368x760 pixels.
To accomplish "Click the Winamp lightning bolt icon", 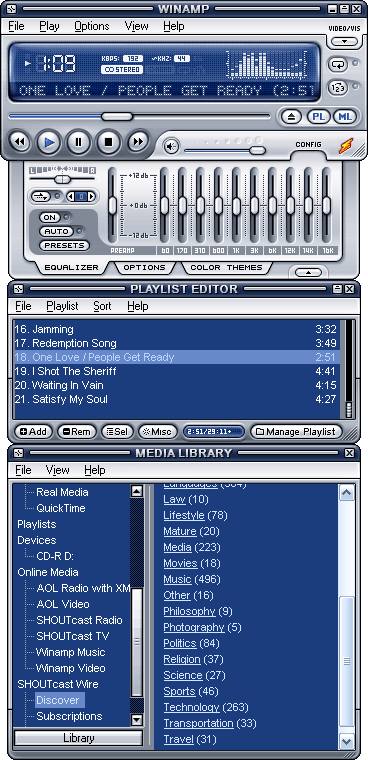I will 346,146.
